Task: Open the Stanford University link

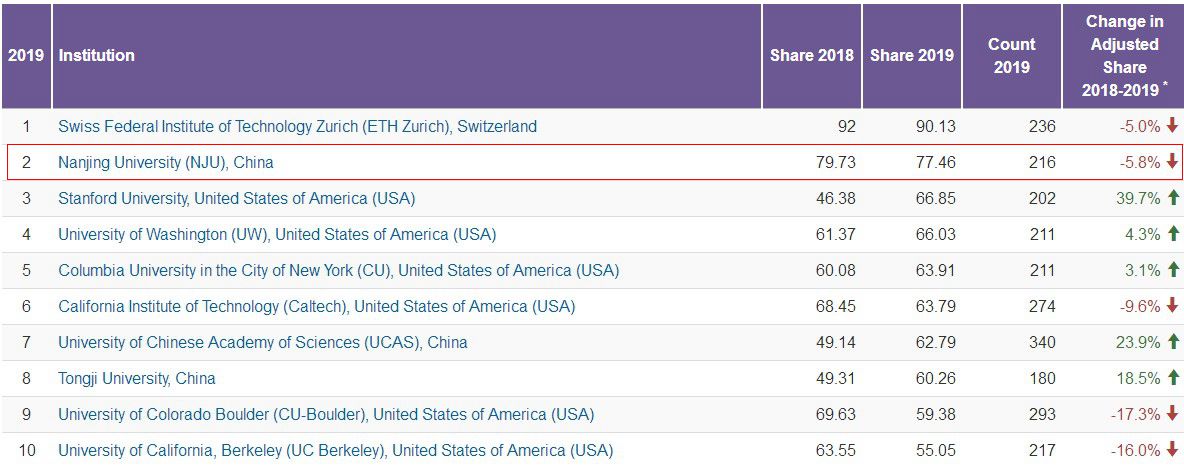Action: pos(236,198)
